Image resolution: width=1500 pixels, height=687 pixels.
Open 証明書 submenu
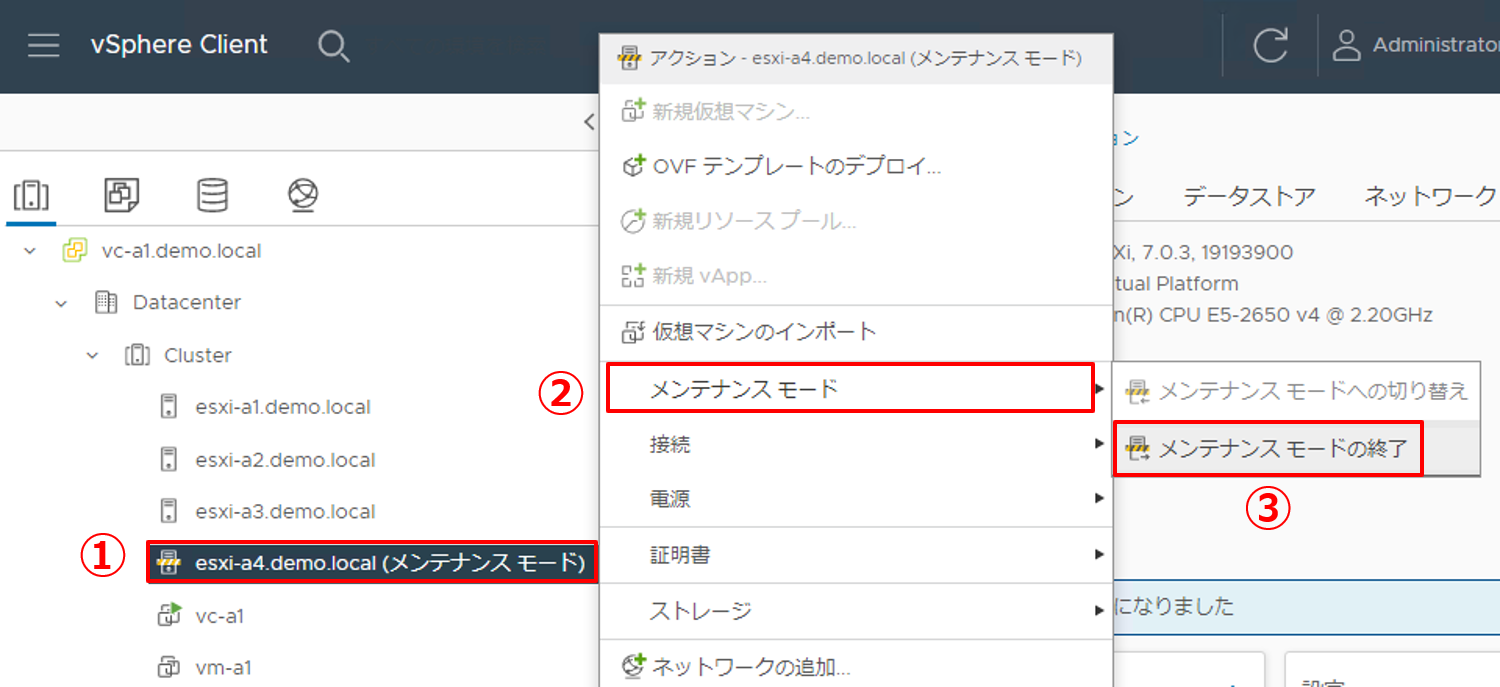point(856,554)
